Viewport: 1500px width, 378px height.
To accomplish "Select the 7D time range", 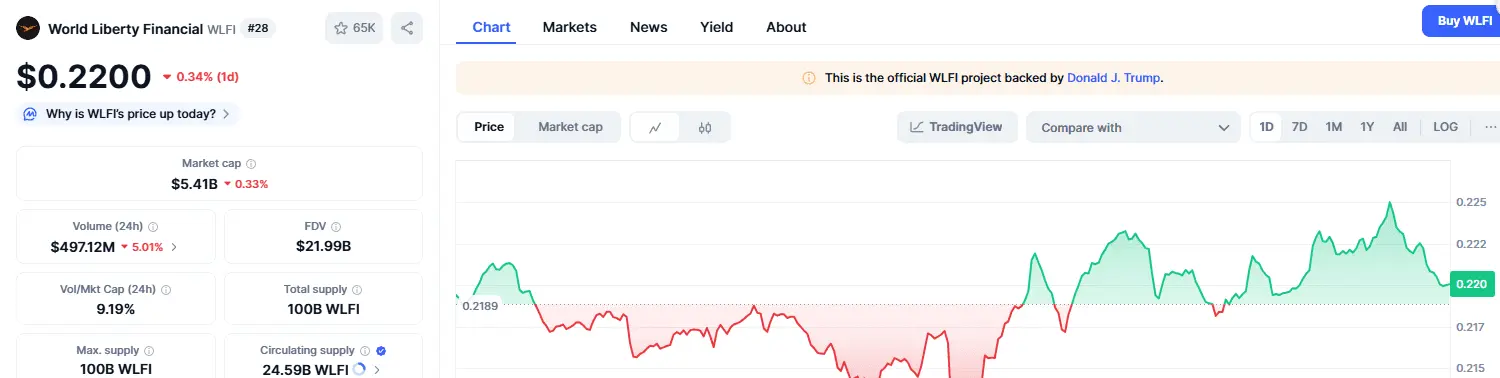I will tap(1299, 127).
